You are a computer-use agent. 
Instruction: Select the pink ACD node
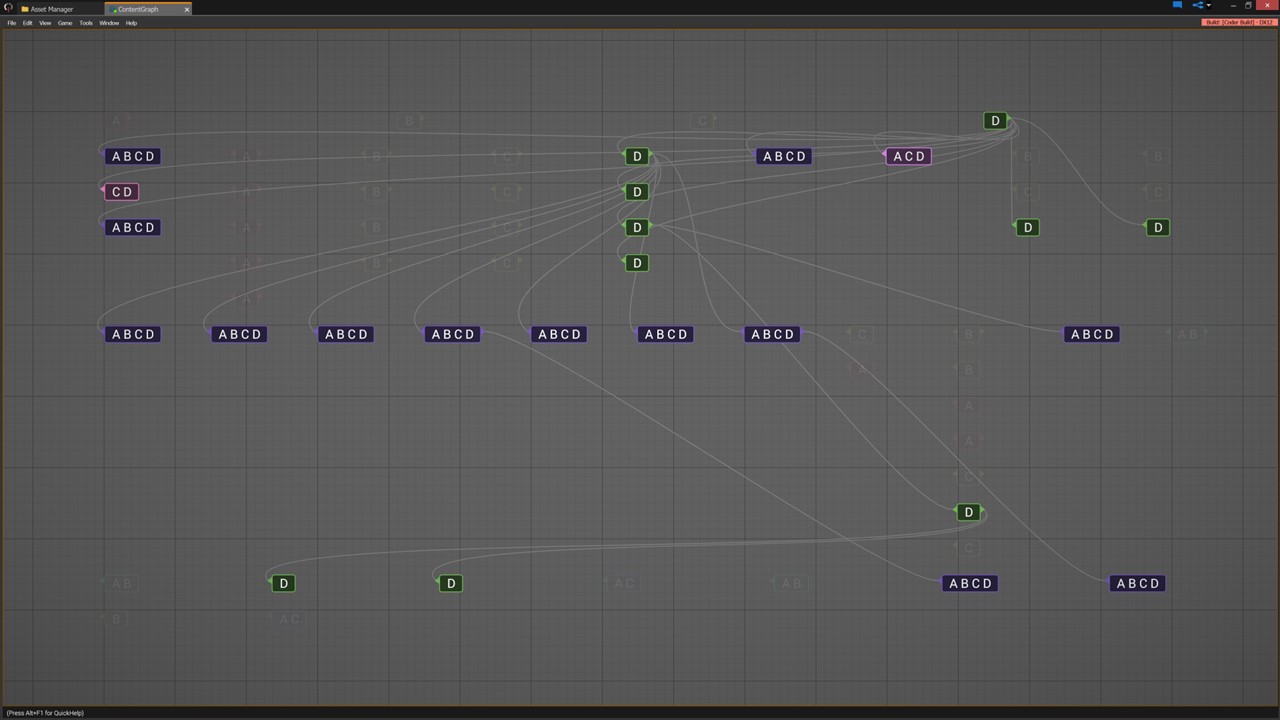(909, 156)
